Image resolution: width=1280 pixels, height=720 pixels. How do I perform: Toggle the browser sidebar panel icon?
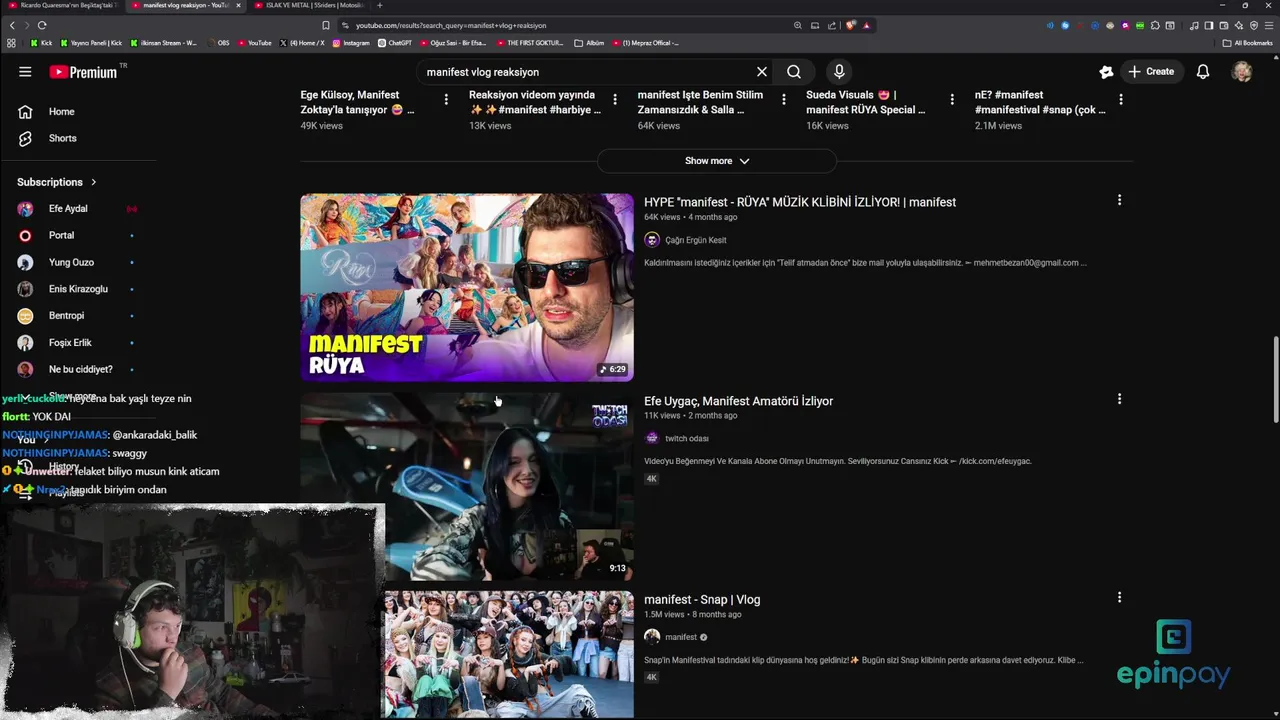pos(1209,25)
